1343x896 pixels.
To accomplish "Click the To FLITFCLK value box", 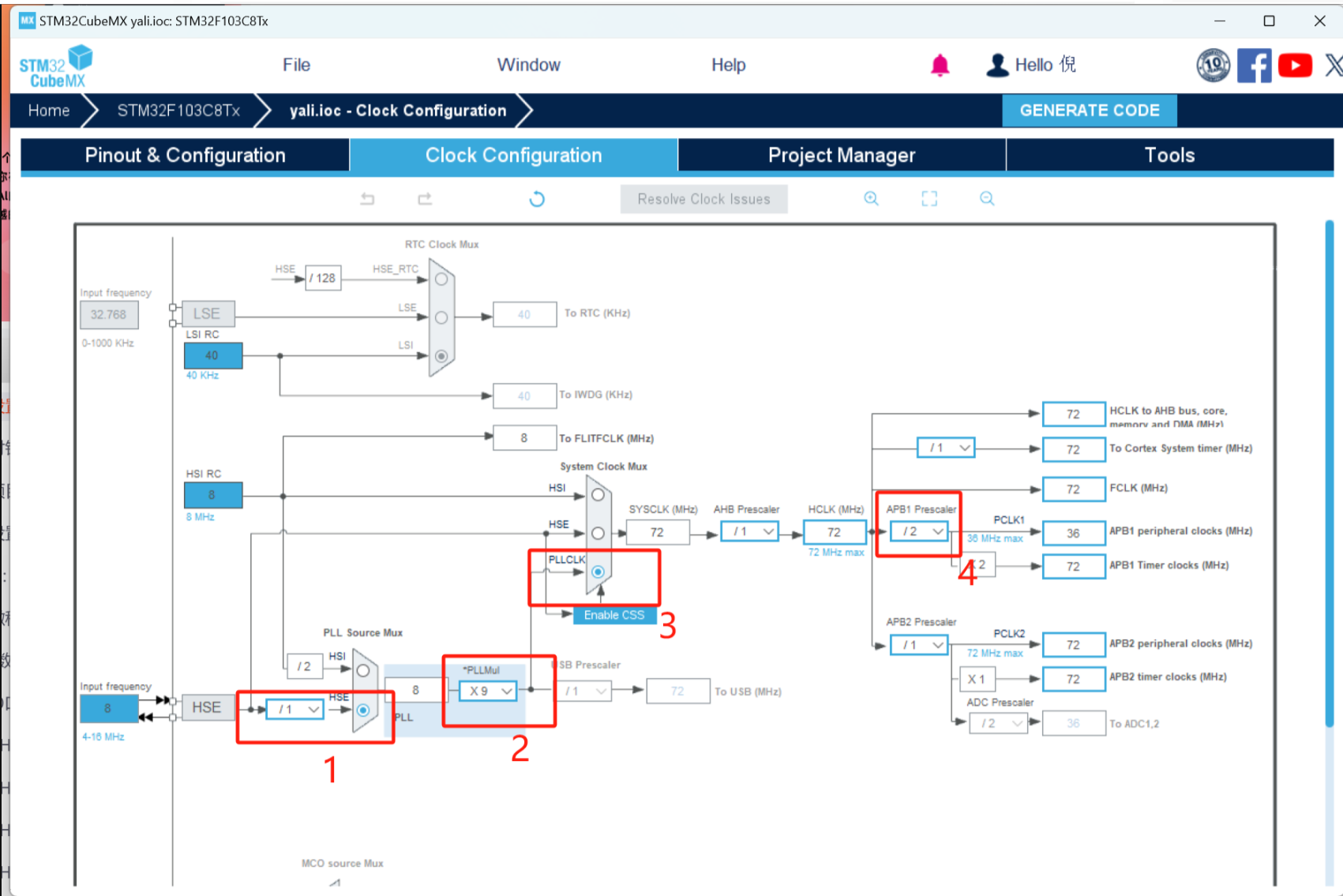I will 524,438.
